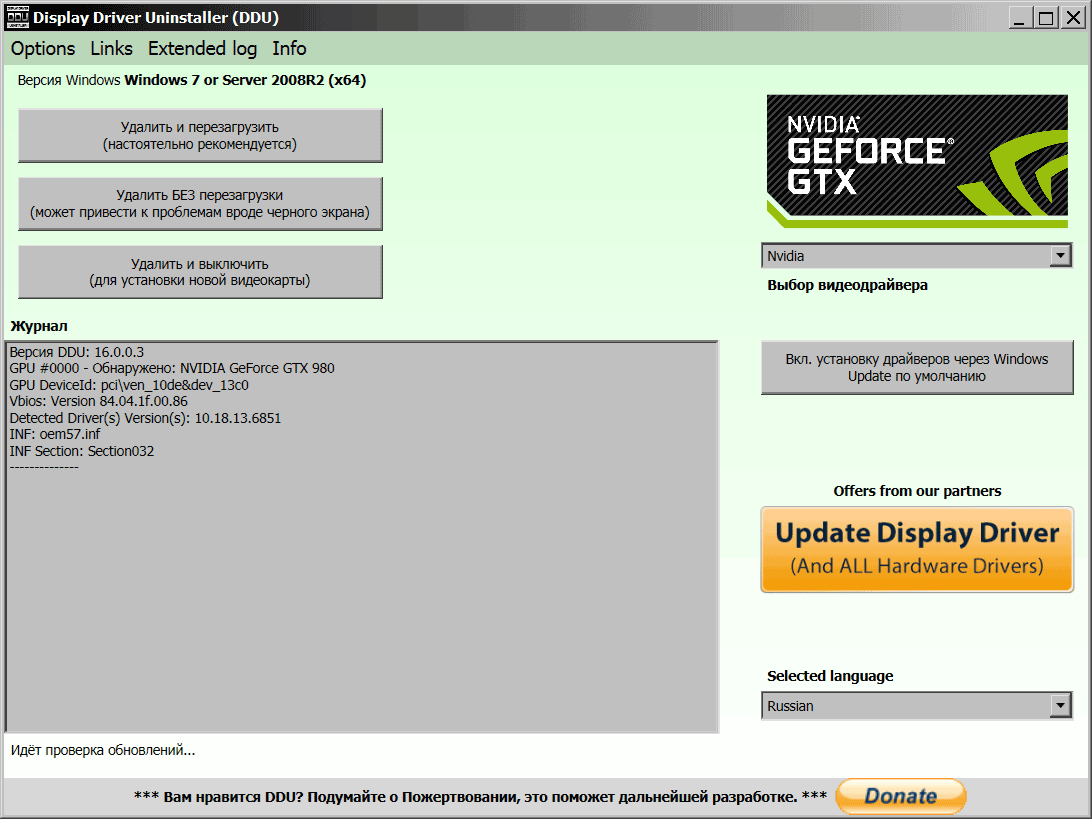This screenshot has height=819, width=1092.
Task: Open the Info menu
Action: point(289,48)
